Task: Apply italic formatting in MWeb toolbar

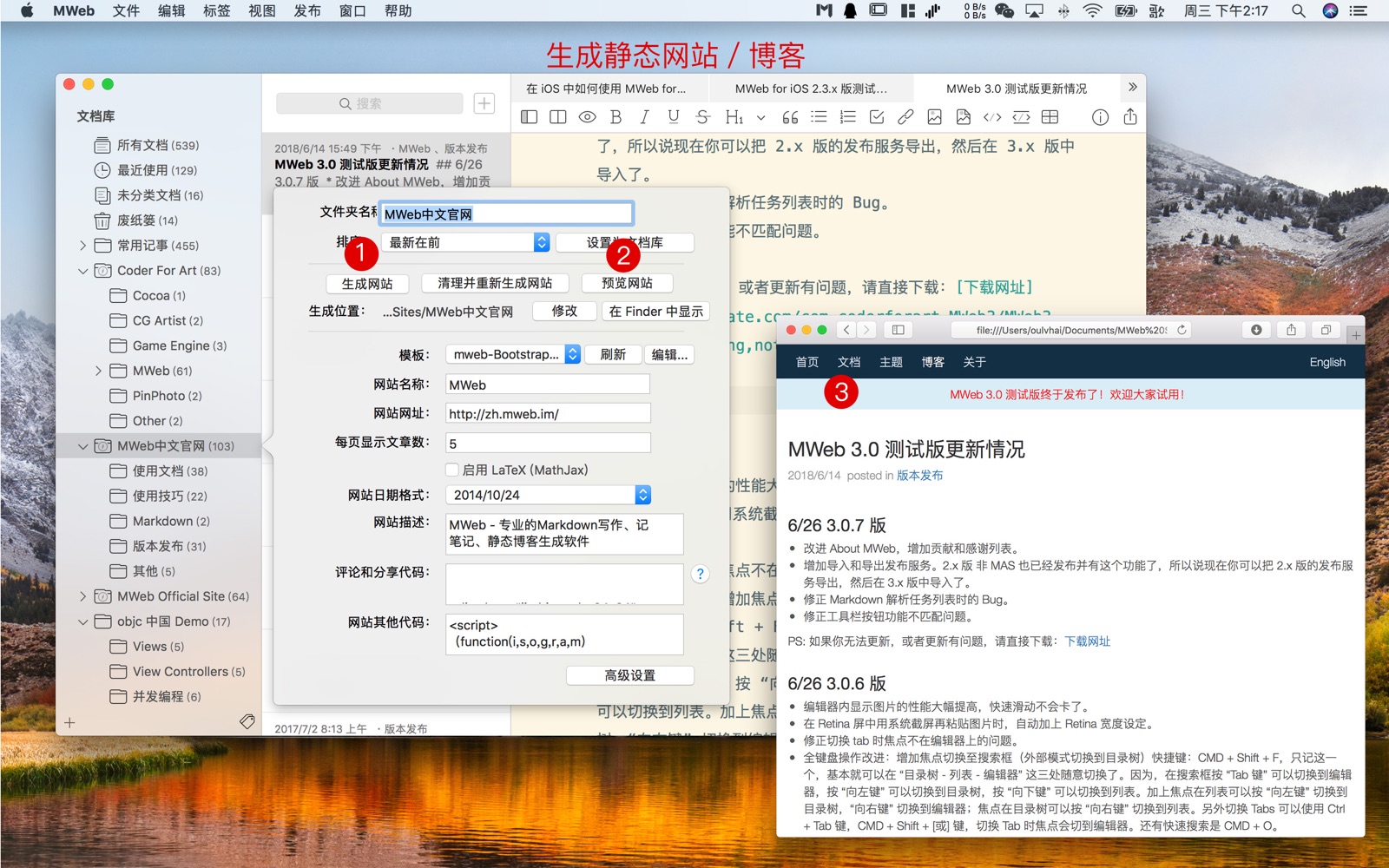Action: pos(644,117)
